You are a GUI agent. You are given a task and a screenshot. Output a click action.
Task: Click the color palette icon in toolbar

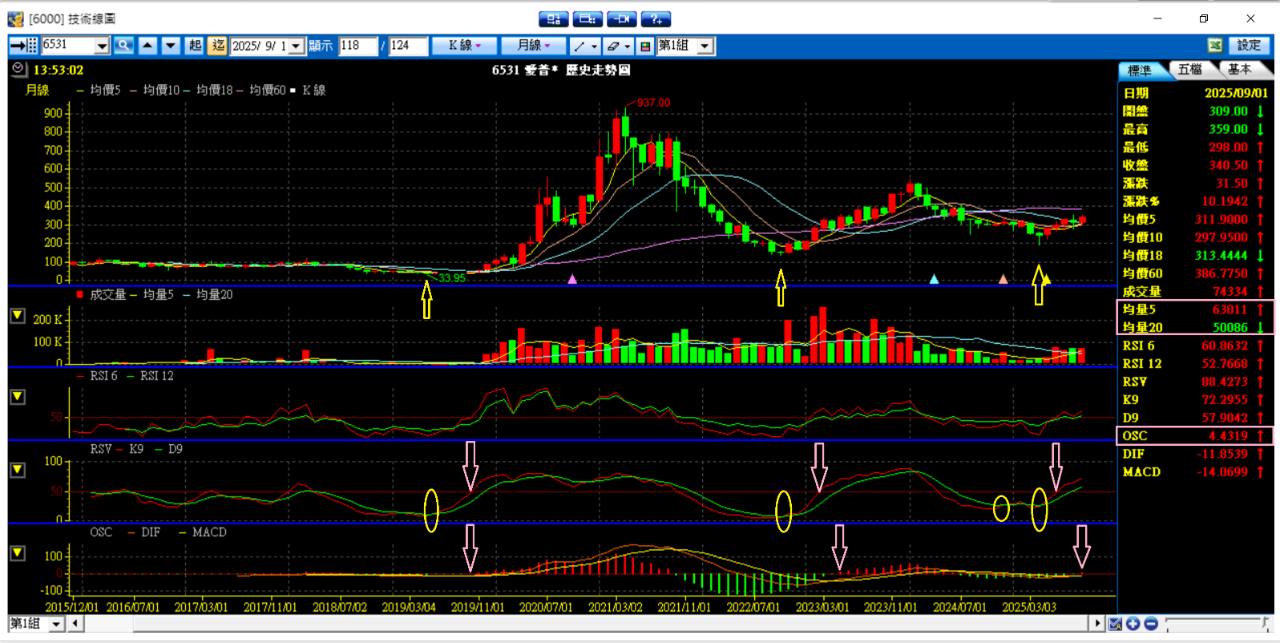(x=645, y=46)
